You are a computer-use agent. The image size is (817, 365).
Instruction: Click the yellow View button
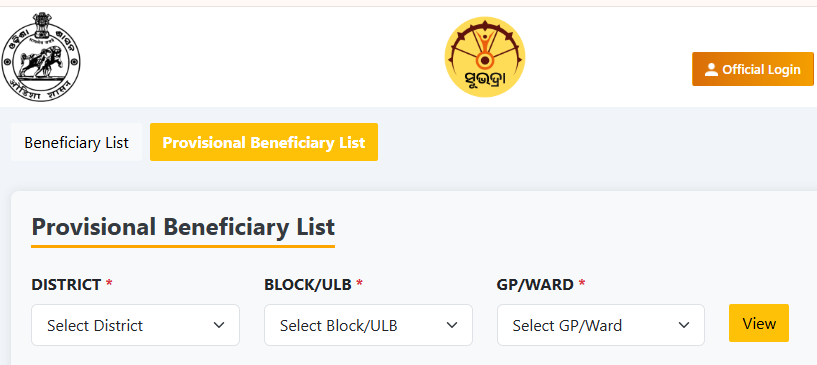pos(759,323)
